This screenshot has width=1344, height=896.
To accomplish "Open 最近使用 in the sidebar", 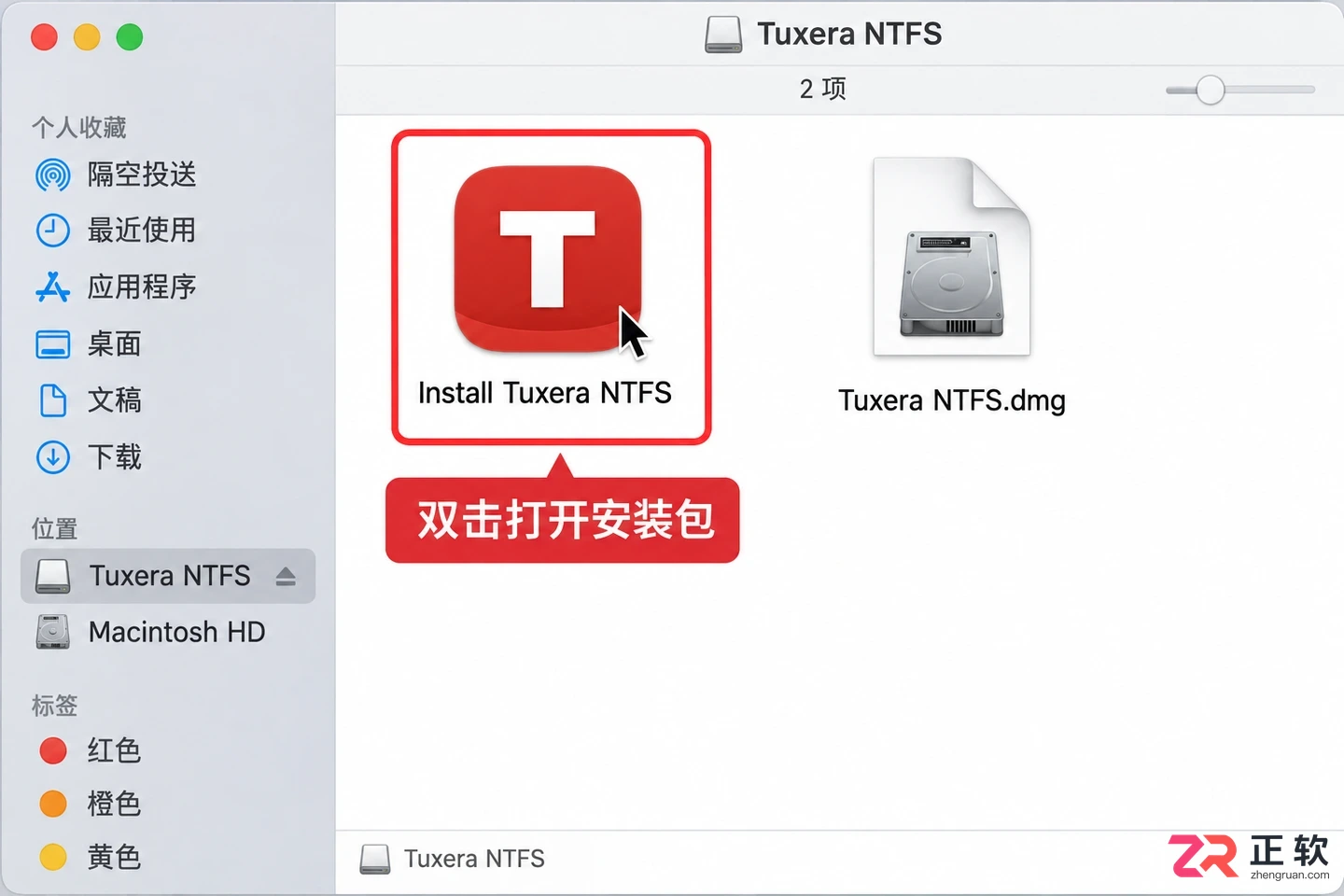I will click(x=142, y=231).
